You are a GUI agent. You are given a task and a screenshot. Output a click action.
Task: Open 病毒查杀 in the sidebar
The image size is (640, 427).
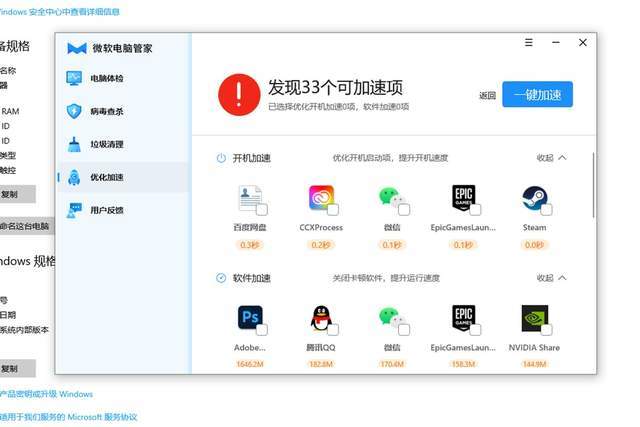coord(124,111)
